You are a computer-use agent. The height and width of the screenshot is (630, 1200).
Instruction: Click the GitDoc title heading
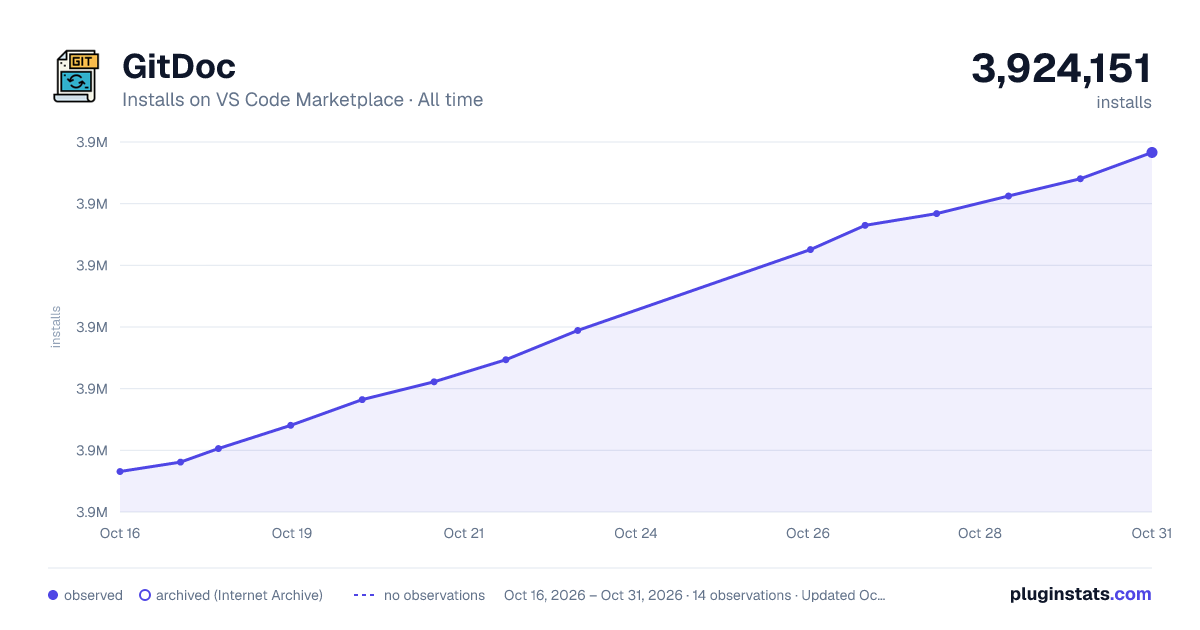(179, 67)
